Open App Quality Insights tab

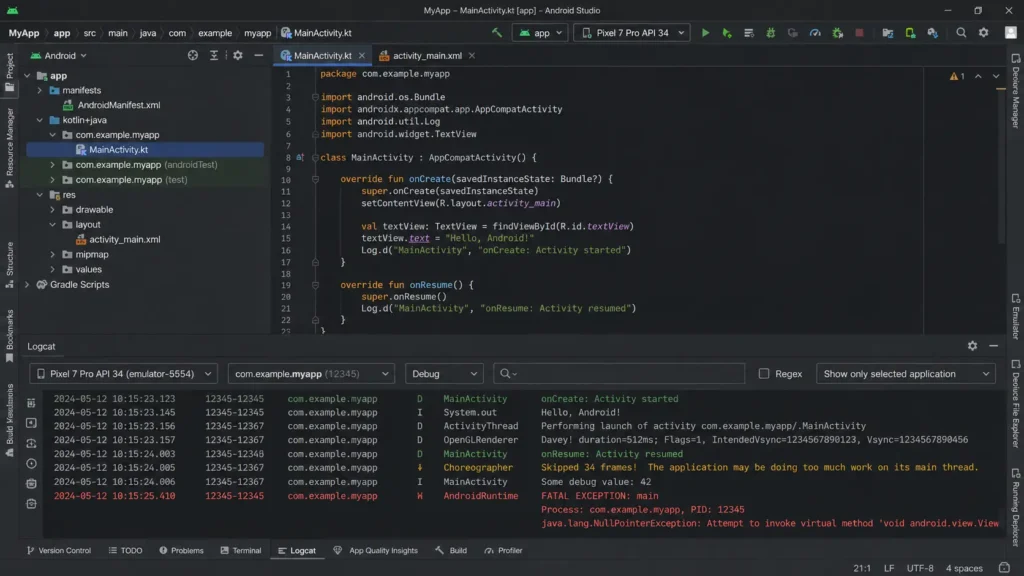point(376,551)
